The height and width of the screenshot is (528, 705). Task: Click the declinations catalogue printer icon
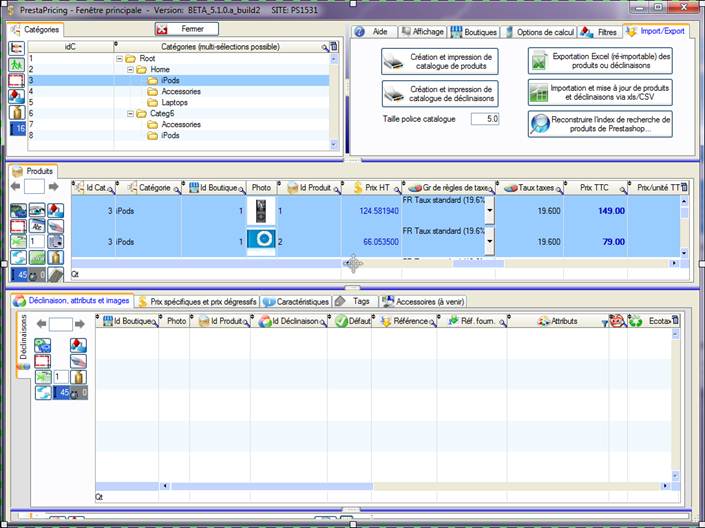pos(396,93)
